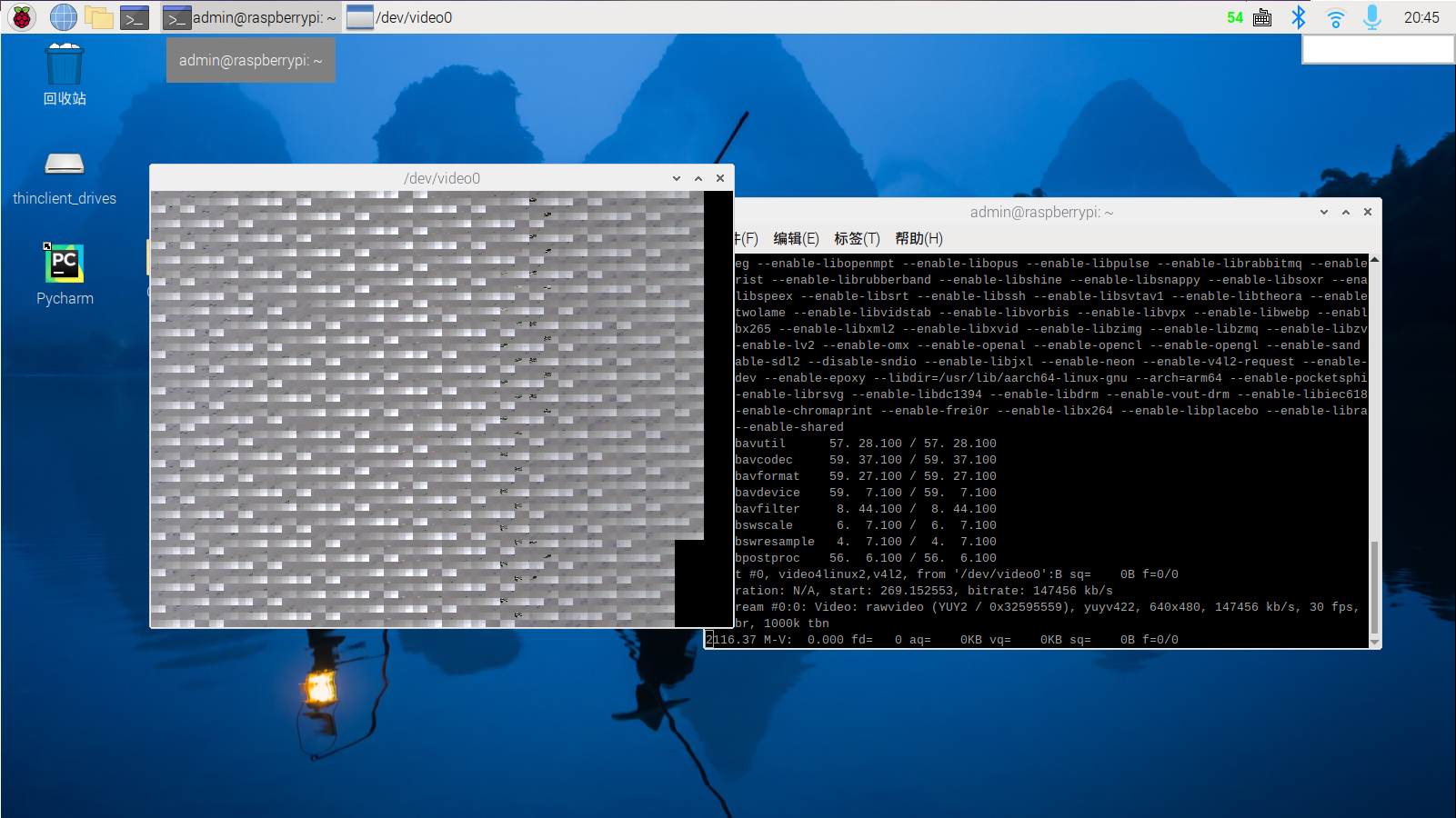Select the thinclient_drives desktop icon
Image resolution: width=1456 pixels, height=818 pixels.
[x=65, y=179]
